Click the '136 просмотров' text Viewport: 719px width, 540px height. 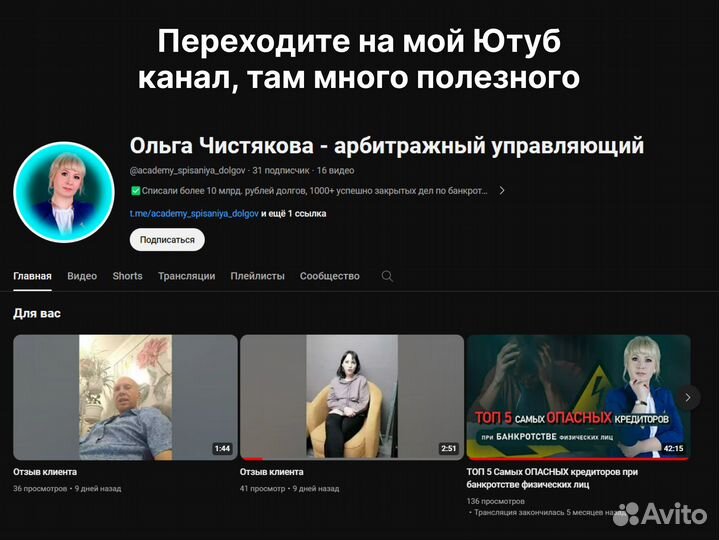pos(496,501)
